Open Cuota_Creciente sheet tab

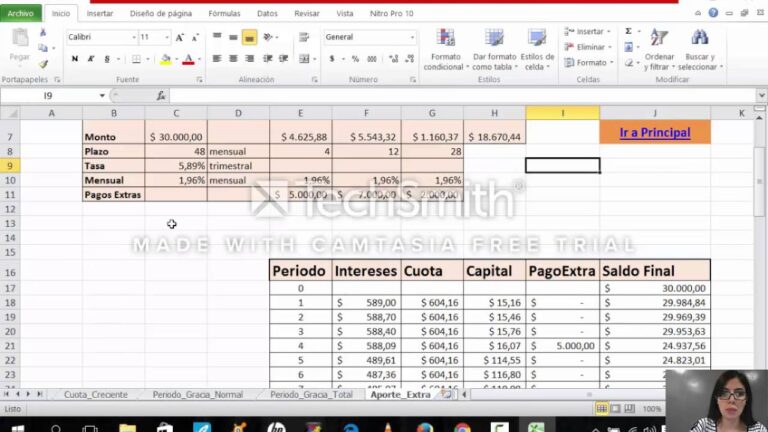point(96,394)
